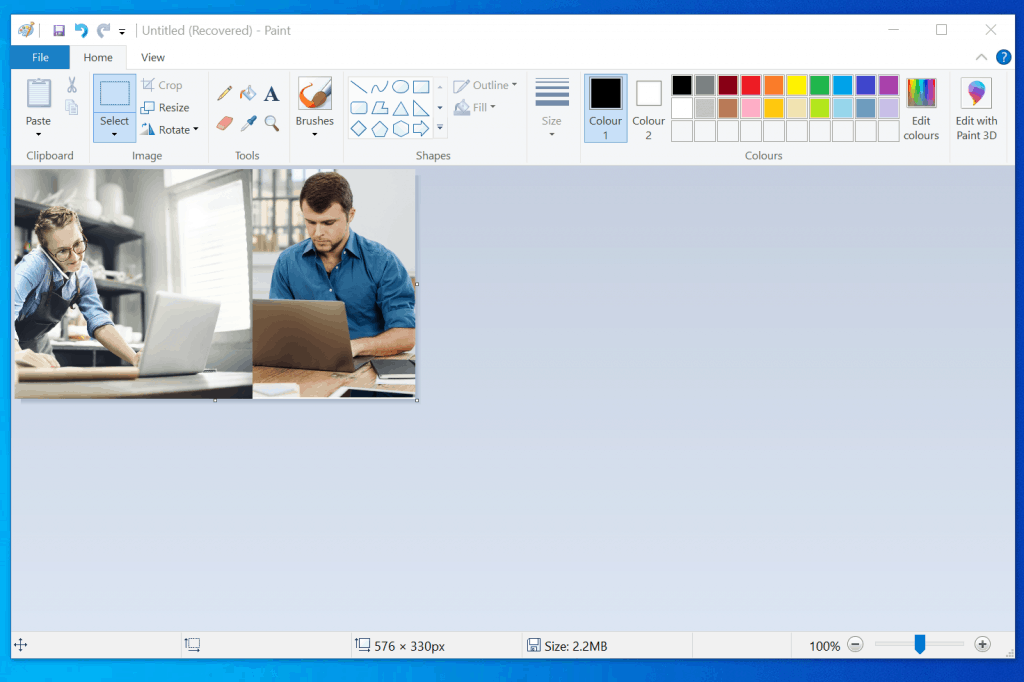Click Edit with Paint 3D
Viewport: 1024px width, 682px height.
[x=976, y=108]
